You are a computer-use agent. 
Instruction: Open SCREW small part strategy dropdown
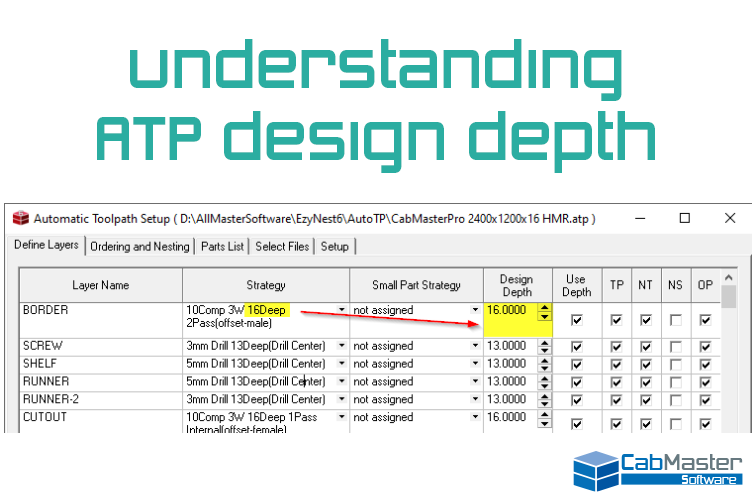(x=475, y=346)
